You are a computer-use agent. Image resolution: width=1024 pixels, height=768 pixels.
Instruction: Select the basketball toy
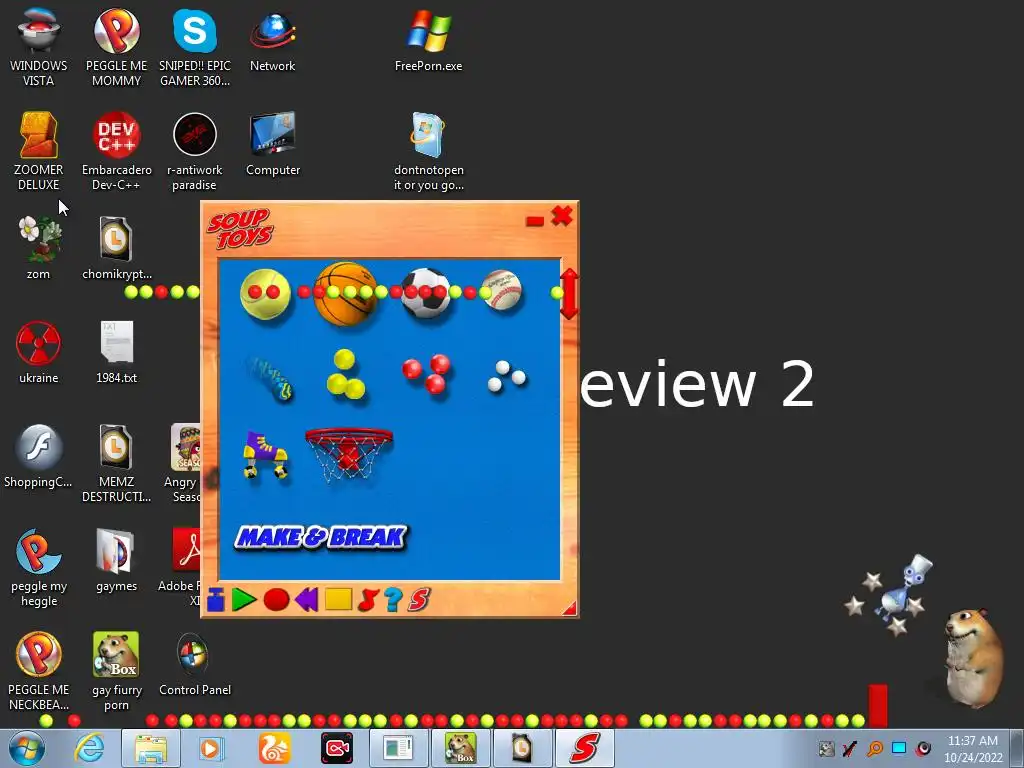345,294
